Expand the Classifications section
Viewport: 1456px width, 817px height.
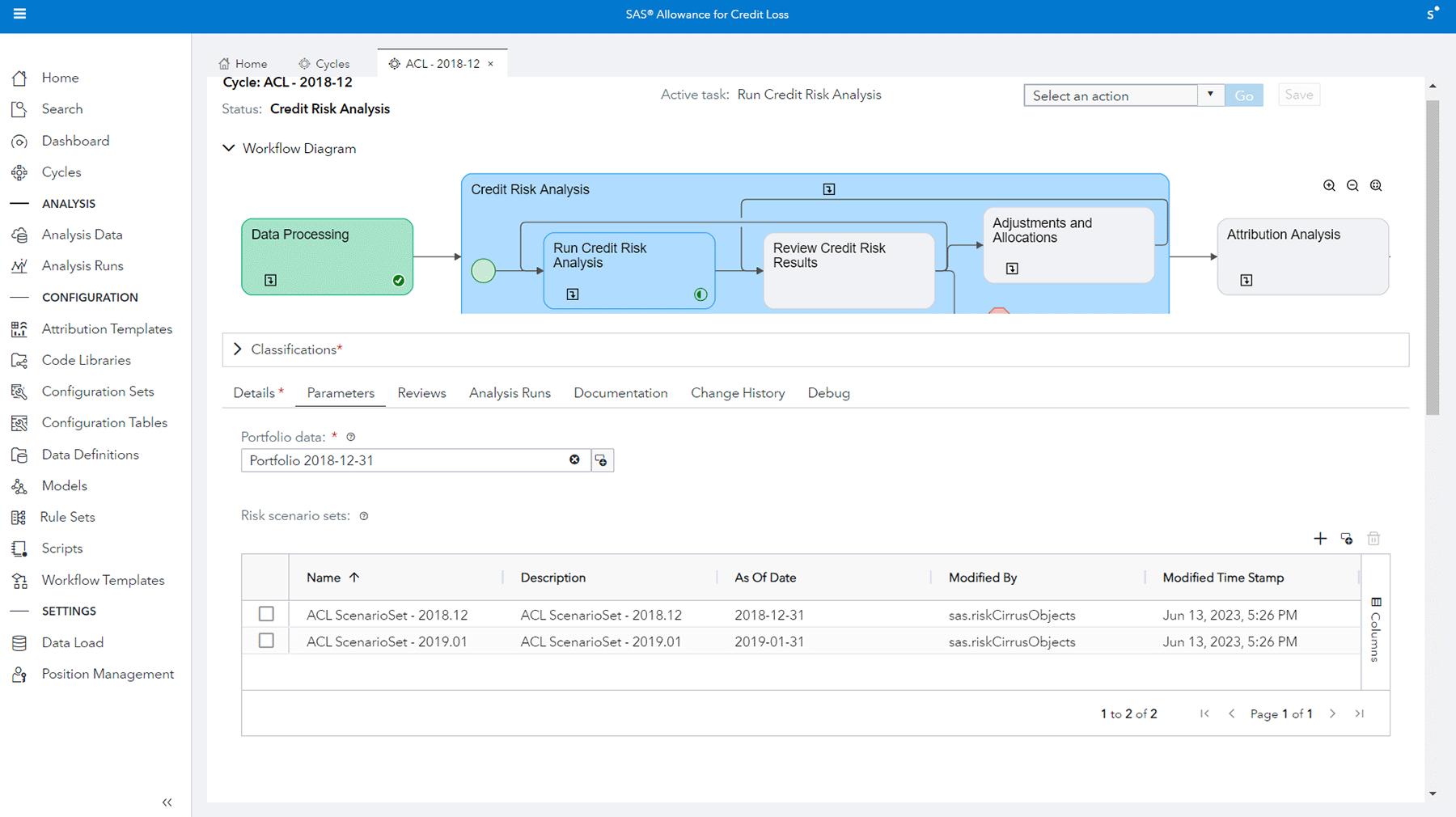237,349
